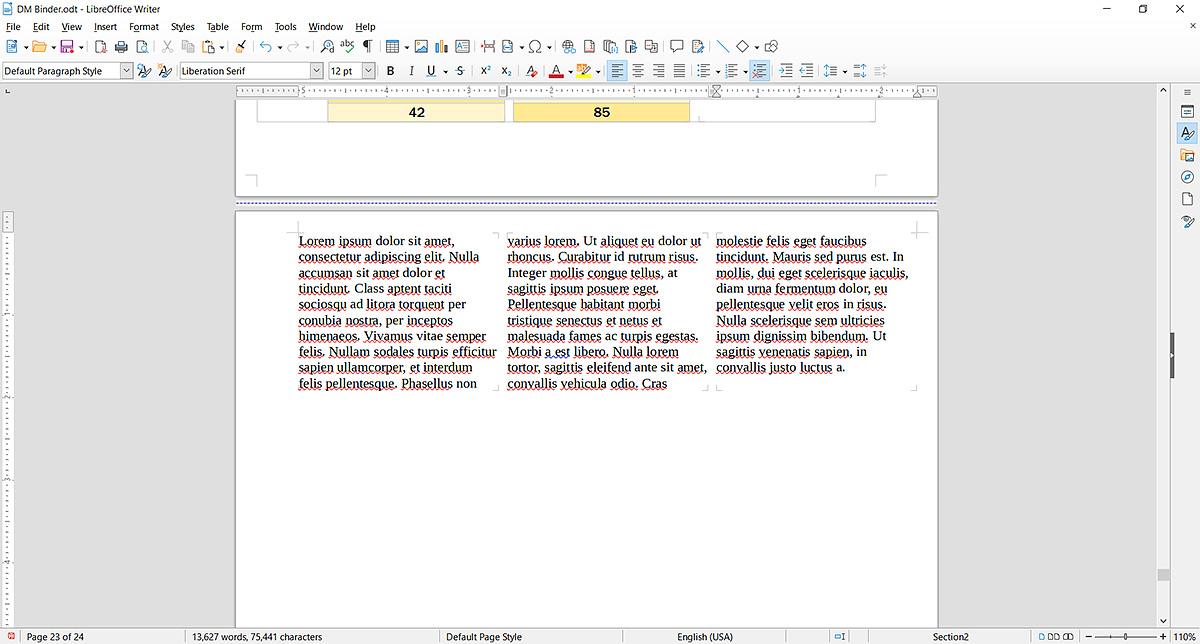The image size is (1200, 644).
Task: Click the Undo arrow
Action: (x=265, y=46)
